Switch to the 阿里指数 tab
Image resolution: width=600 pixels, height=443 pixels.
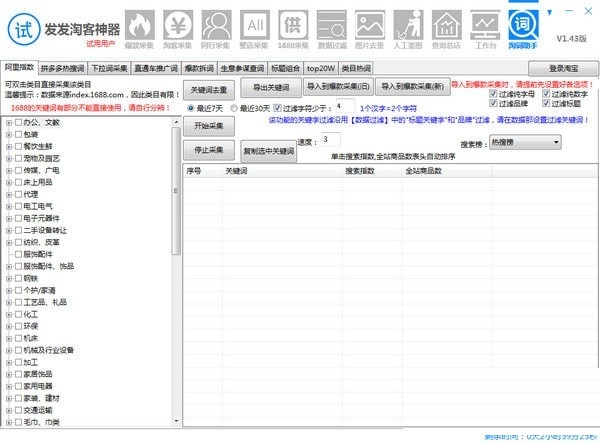click(20, 67)
